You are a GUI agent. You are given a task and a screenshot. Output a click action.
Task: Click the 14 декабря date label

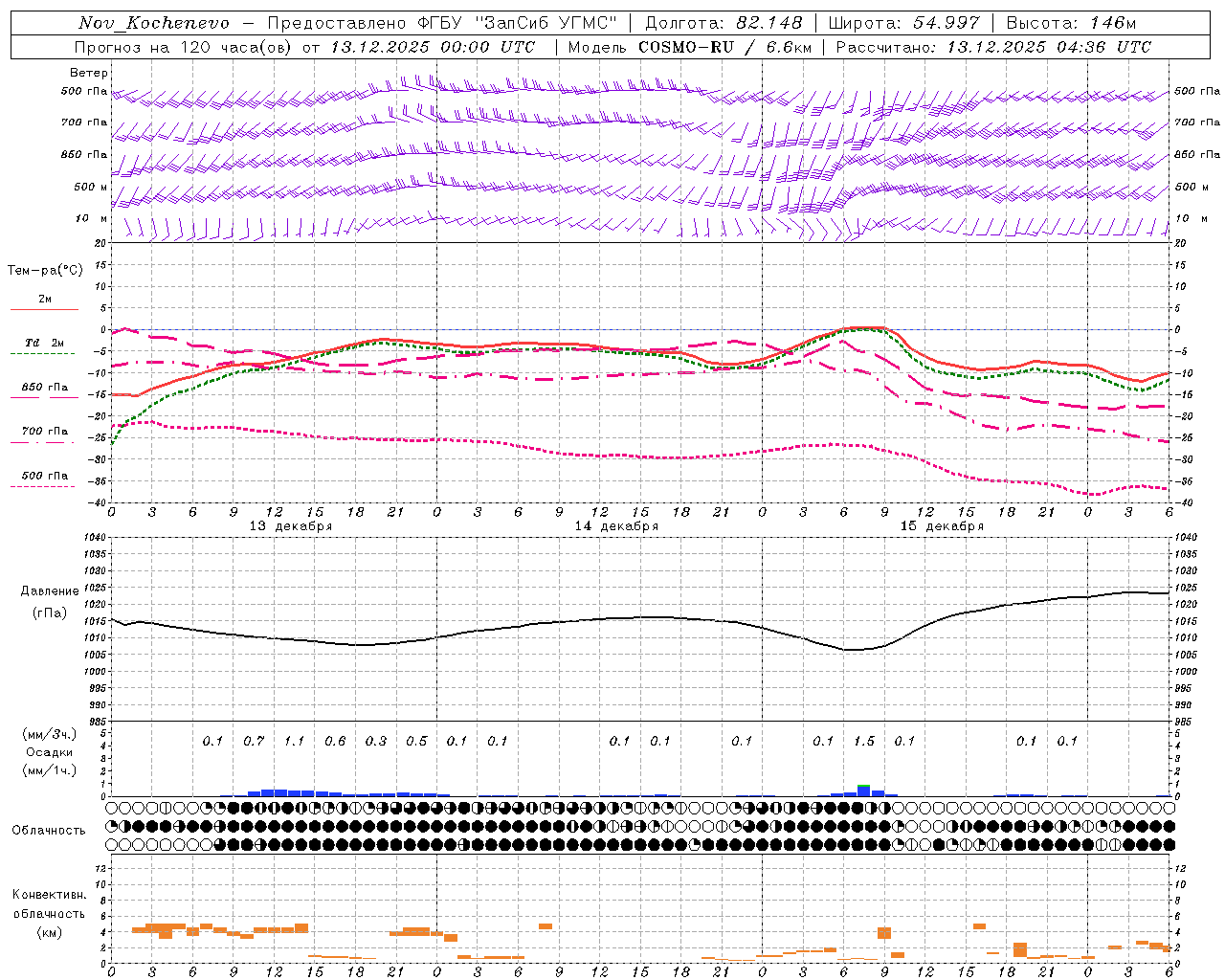click(616, 526)
